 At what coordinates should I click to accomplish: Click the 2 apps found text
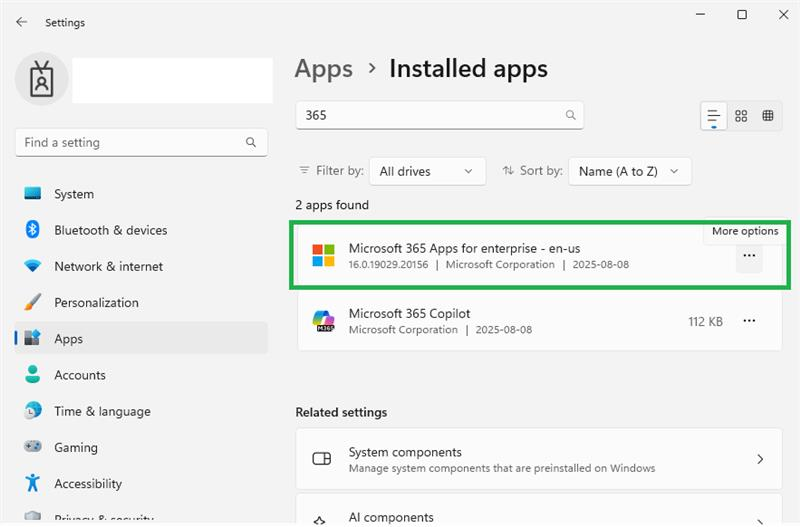click(332, 205)
